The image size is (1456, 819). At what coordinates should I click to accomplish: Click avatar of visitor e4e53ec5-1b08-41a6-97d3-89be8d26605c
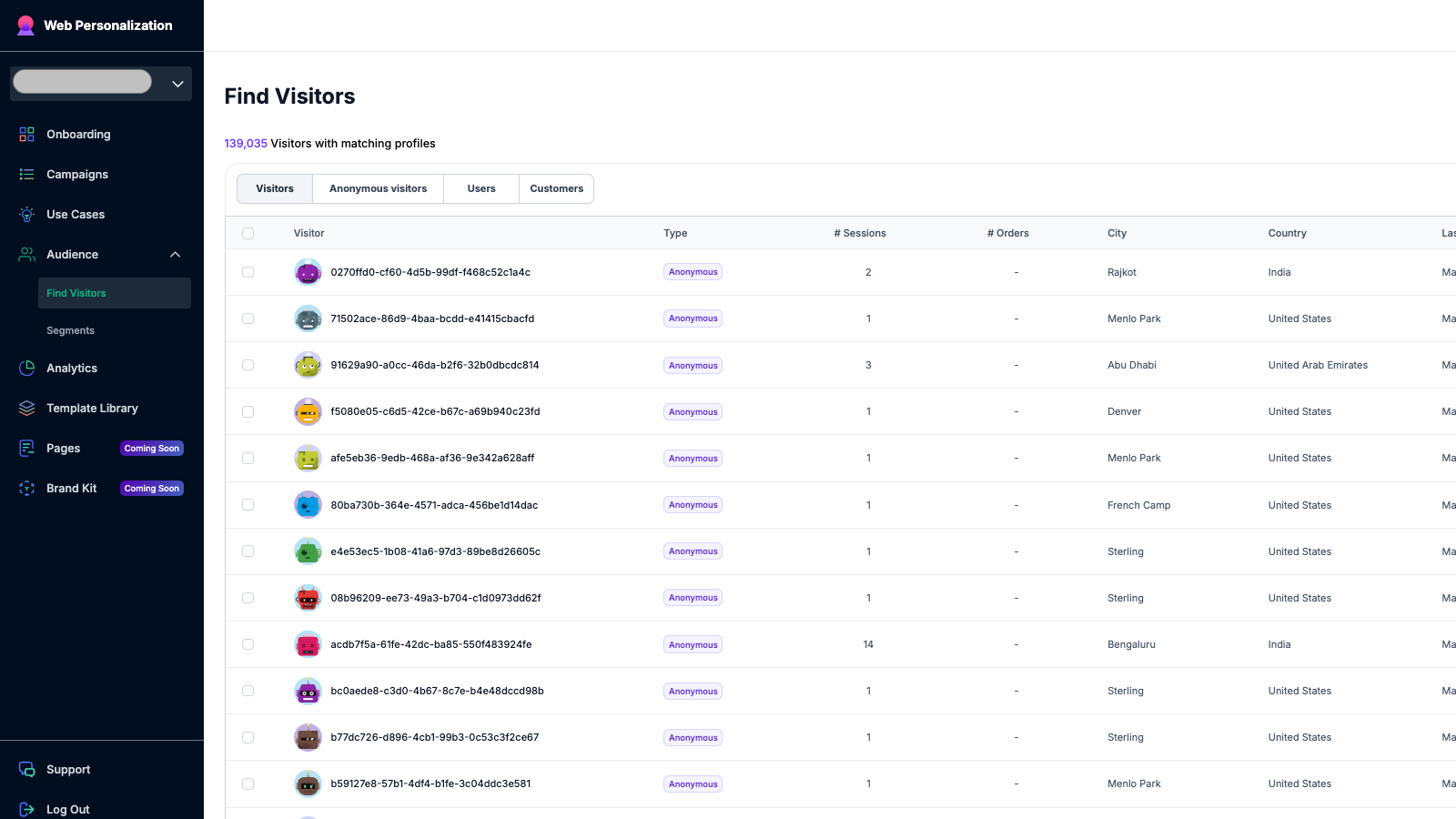click(x=308, y=551)
